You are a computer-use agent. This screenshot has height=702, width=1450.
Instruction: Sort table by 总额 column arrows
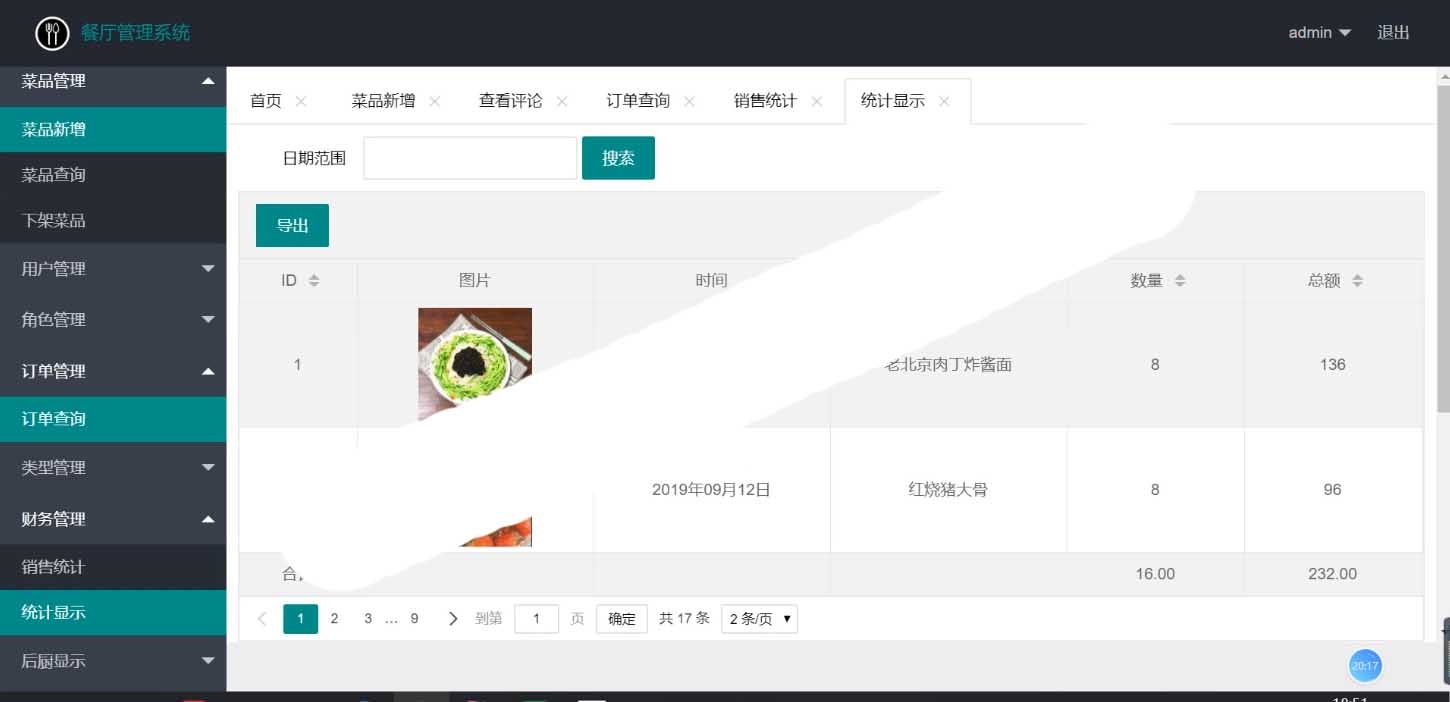point(1357,281)
